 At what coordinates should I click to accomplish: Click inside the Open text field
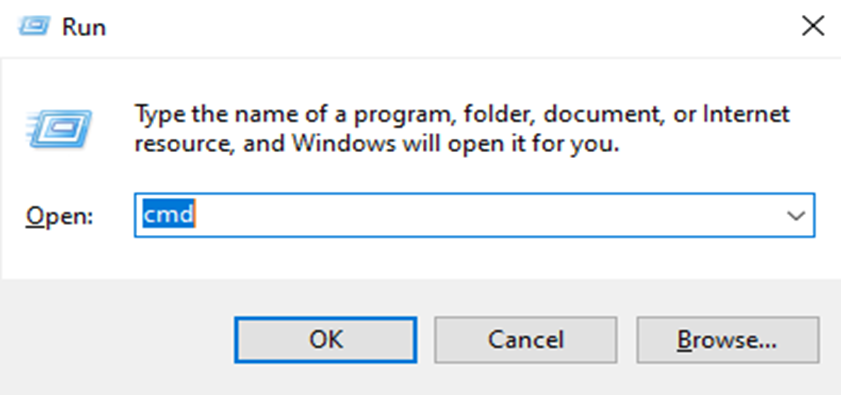click(x=475, y=216)
